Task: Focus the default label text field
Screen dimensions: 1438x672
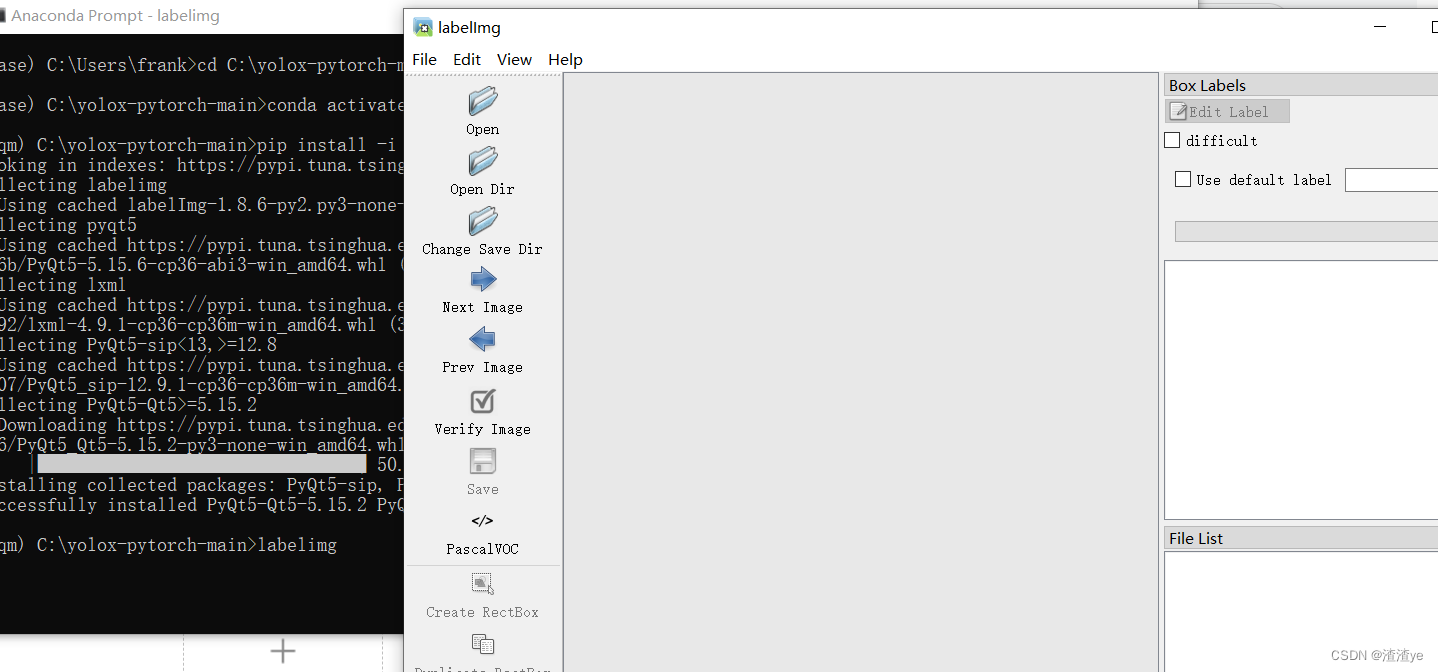Action: tap(1391, 180)
